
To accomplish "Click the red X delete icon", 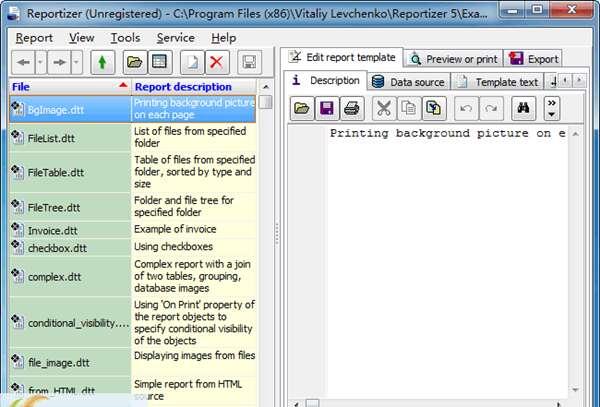I will (x=216, y=62).
